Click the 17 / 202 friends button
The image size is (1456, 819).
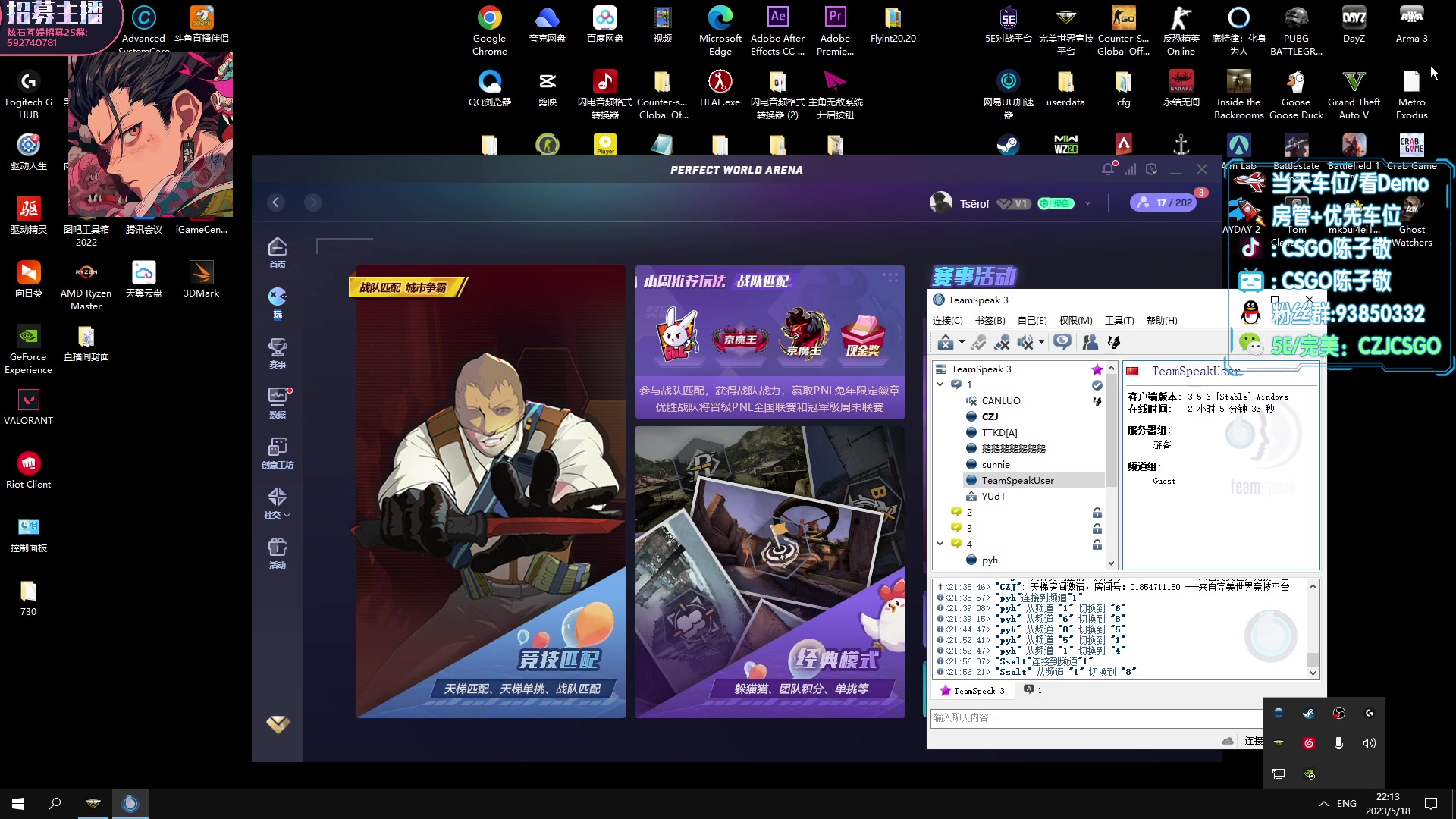pos(1164,202)
